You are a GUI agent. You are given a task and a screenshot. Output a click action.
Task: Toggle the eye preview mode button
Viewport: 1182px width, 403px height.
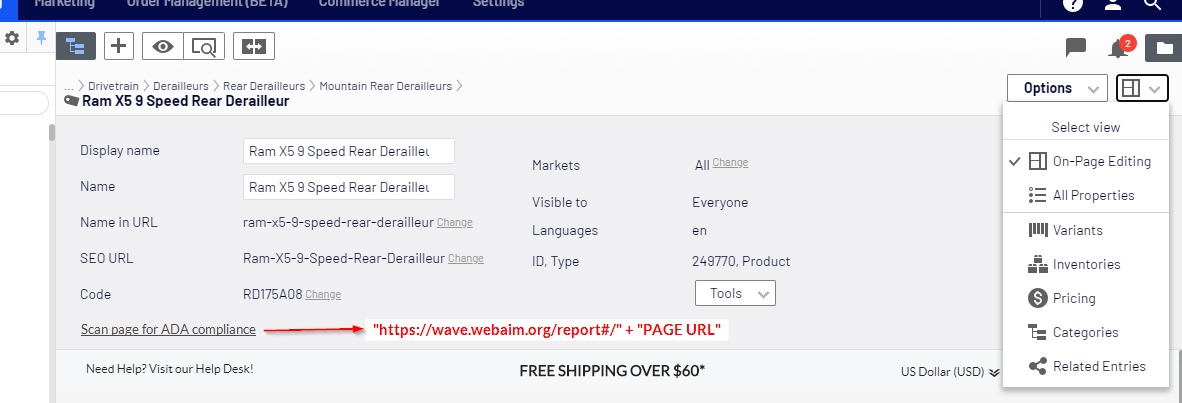164,46
